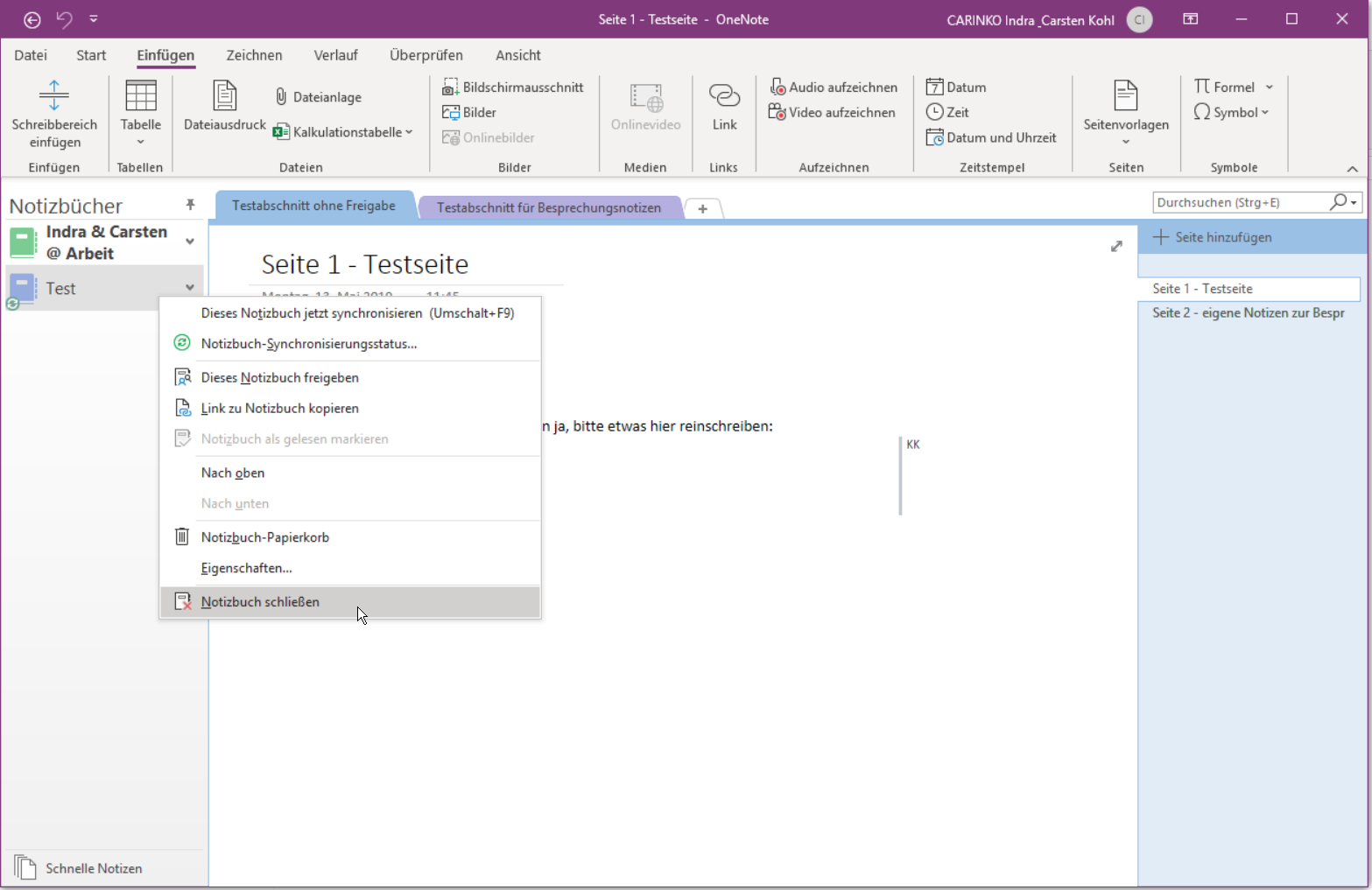
Task: Open Notizbuch-Papierkorb from context menu
Action: click(350, 537)
